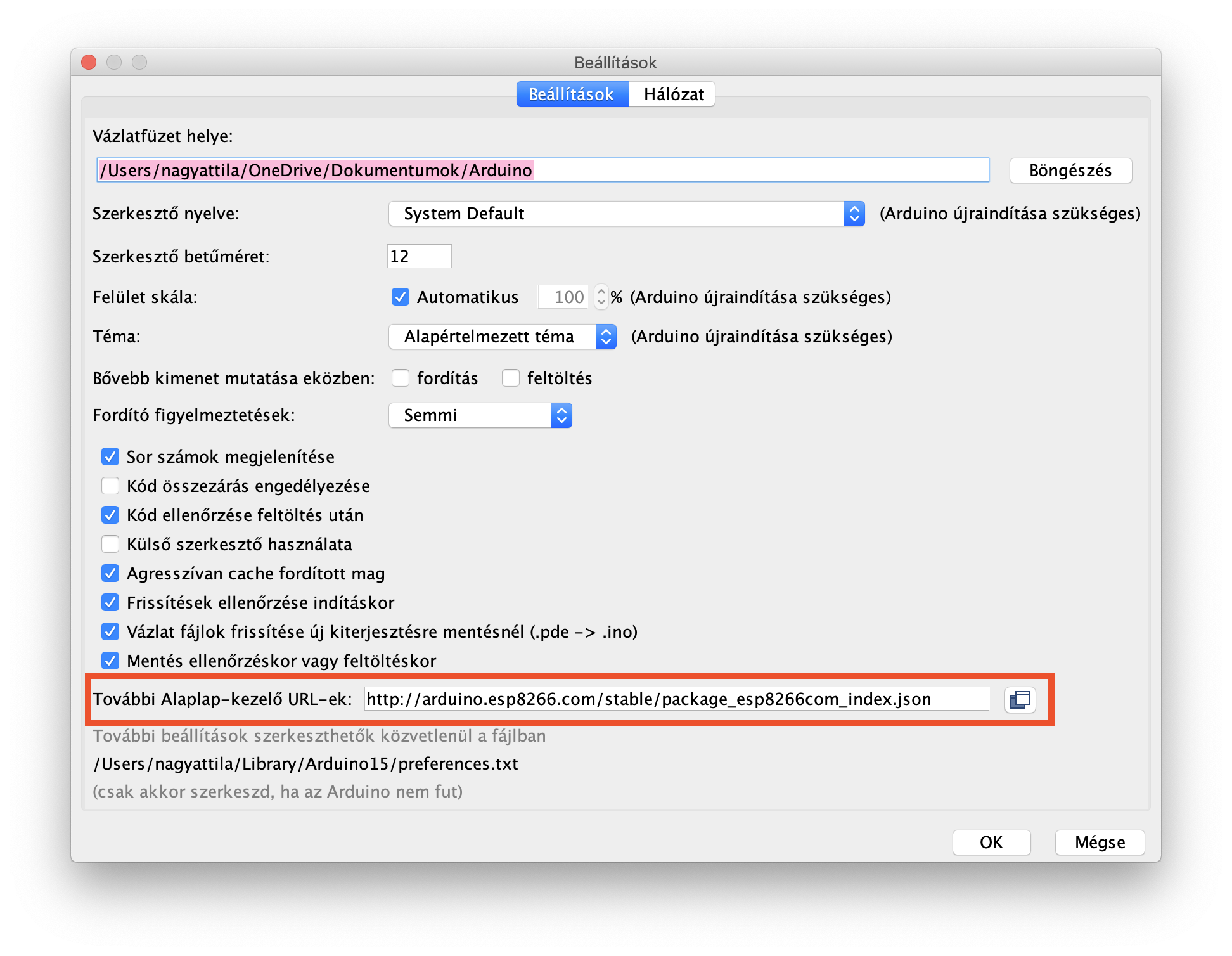Toggle Sor számok megjelenítése checkbox
1232x956 pixels.
pyautogui.click(x=110, y=456)
